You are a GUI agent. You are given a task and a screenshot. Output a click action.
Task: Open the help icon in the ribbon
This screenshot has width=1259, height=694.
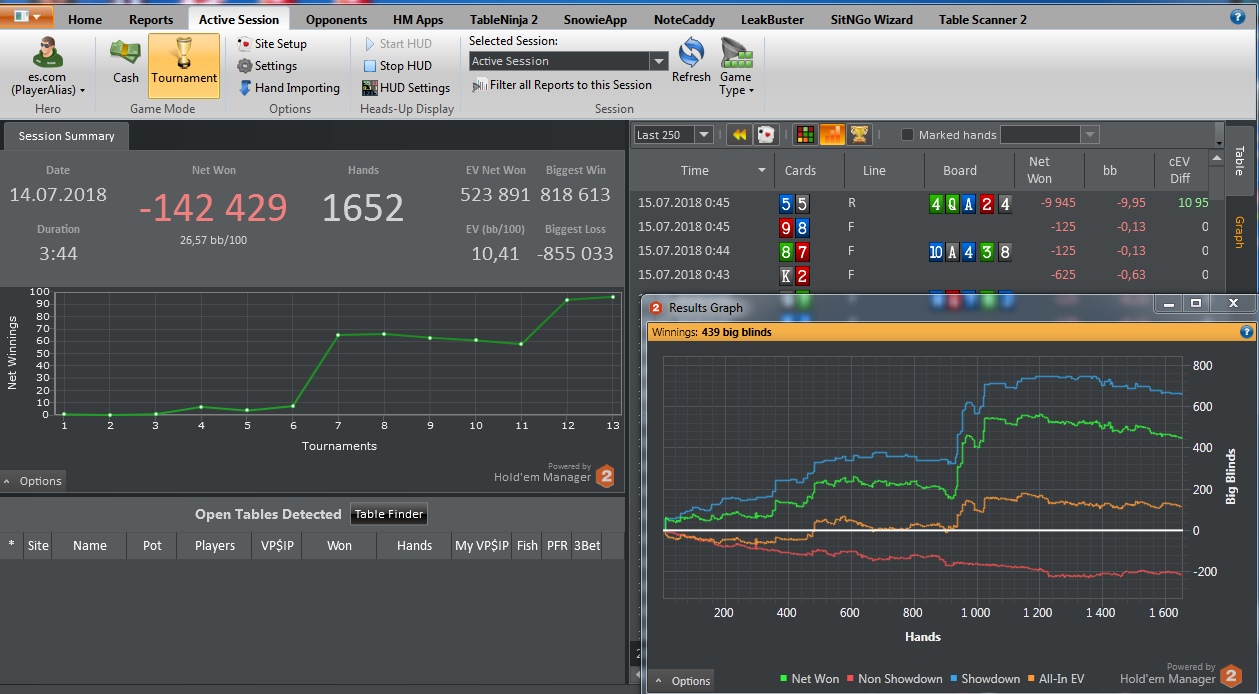[x=1238, y=17]
